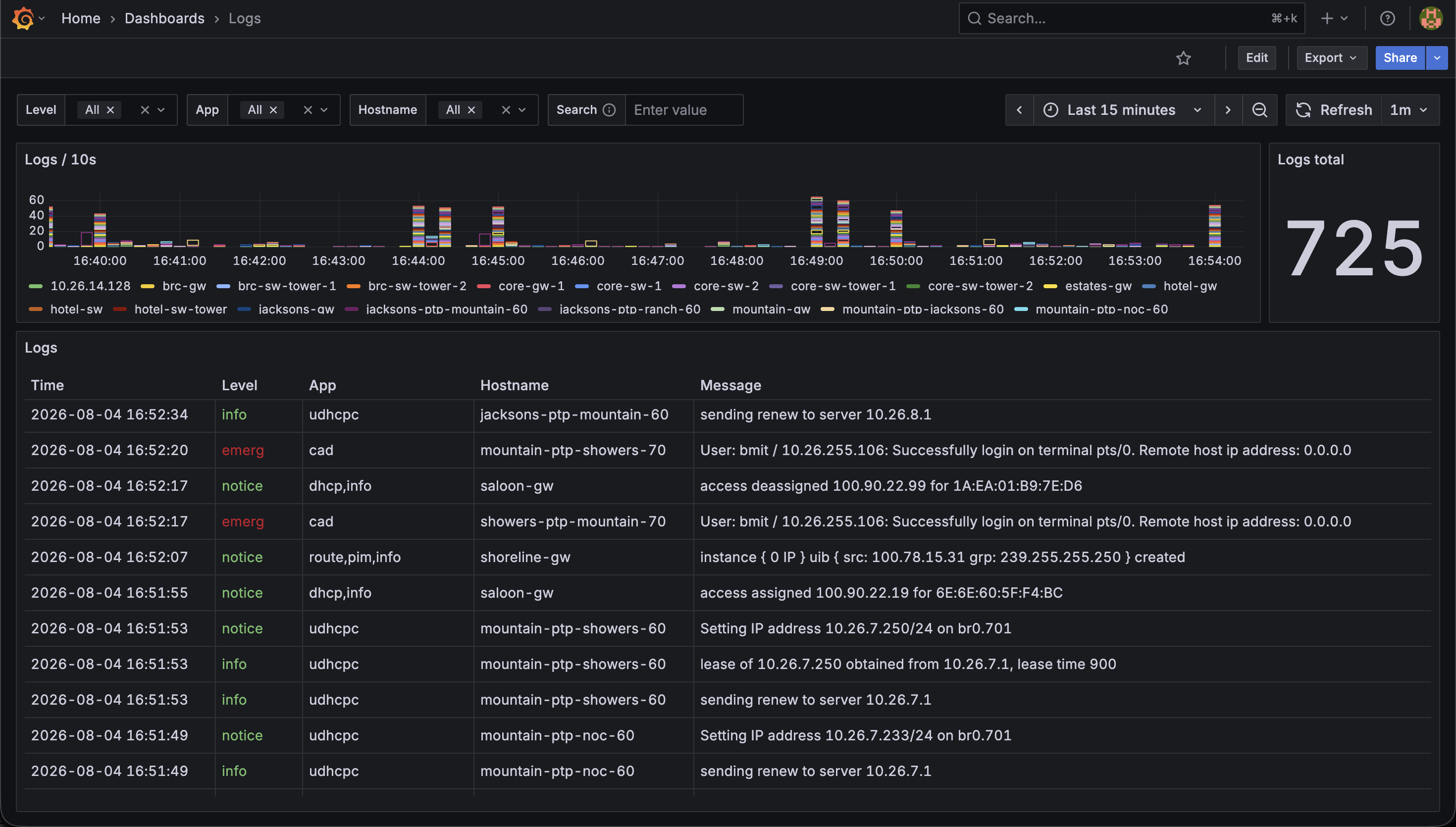1456x827 pixels.
Task: Toggle brc-gw series in legend
Action: 173,286
